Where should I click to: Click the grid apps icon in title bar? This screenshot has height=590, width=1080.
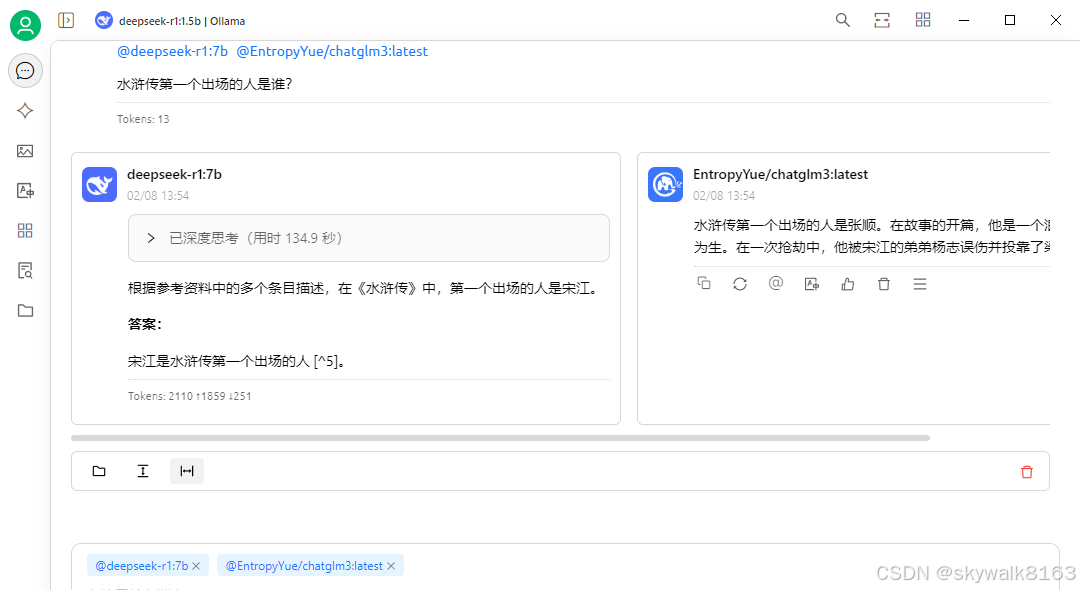[923, 20]
